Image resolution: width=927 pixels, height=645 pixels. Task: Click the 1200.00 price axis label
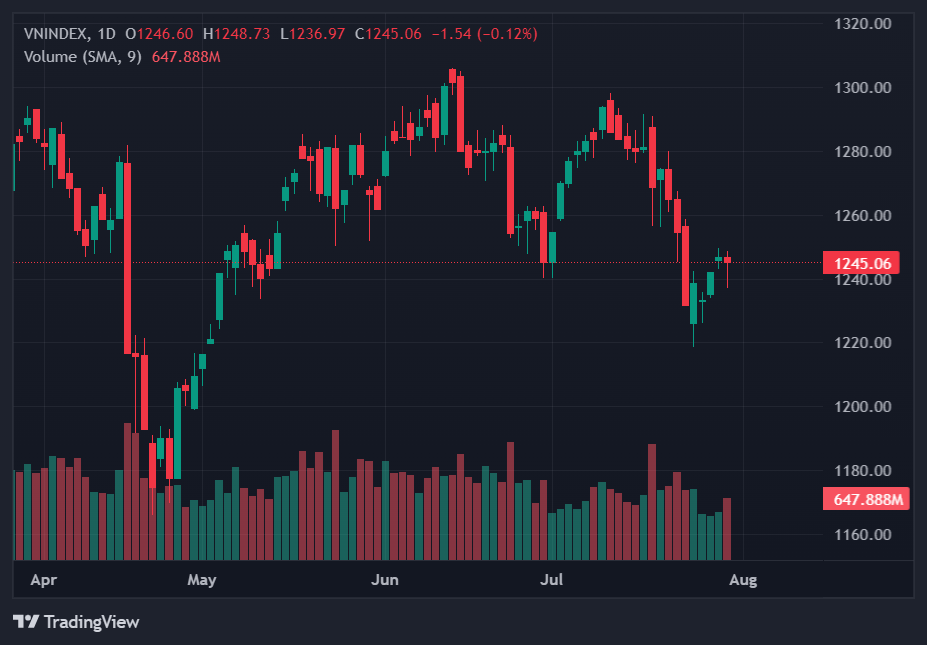pyautogui.click(x=862, y=407)
